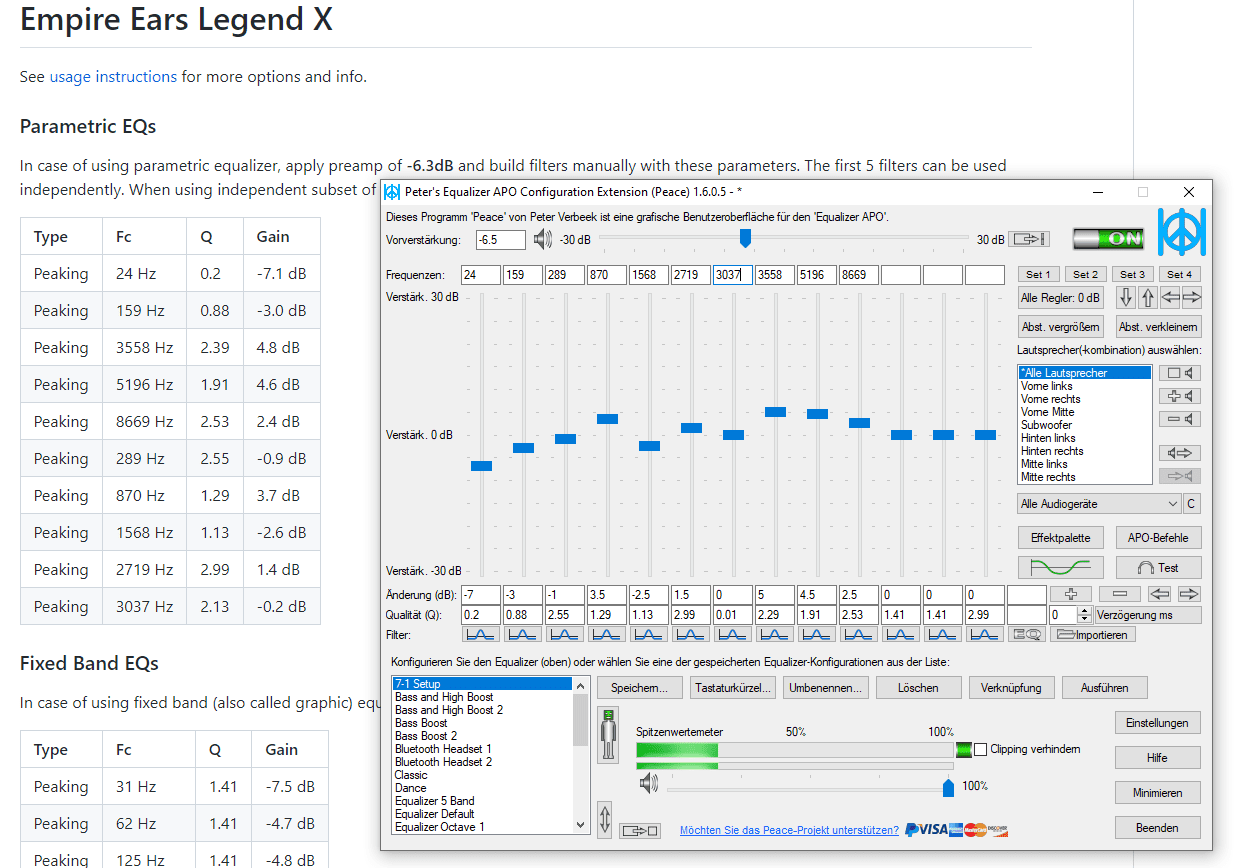
Task: Click the up arrow shift gains button
Action: [1148, 298]
